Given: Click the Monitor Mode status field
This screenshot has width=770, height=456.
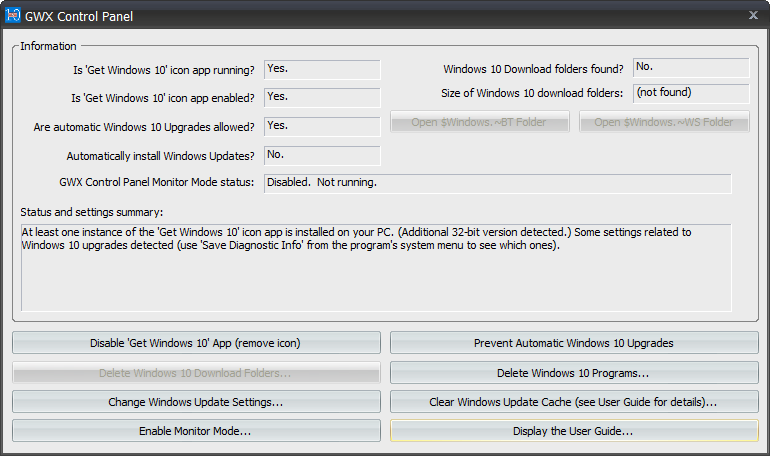Looking at the screenshot, I should (497, 183).
